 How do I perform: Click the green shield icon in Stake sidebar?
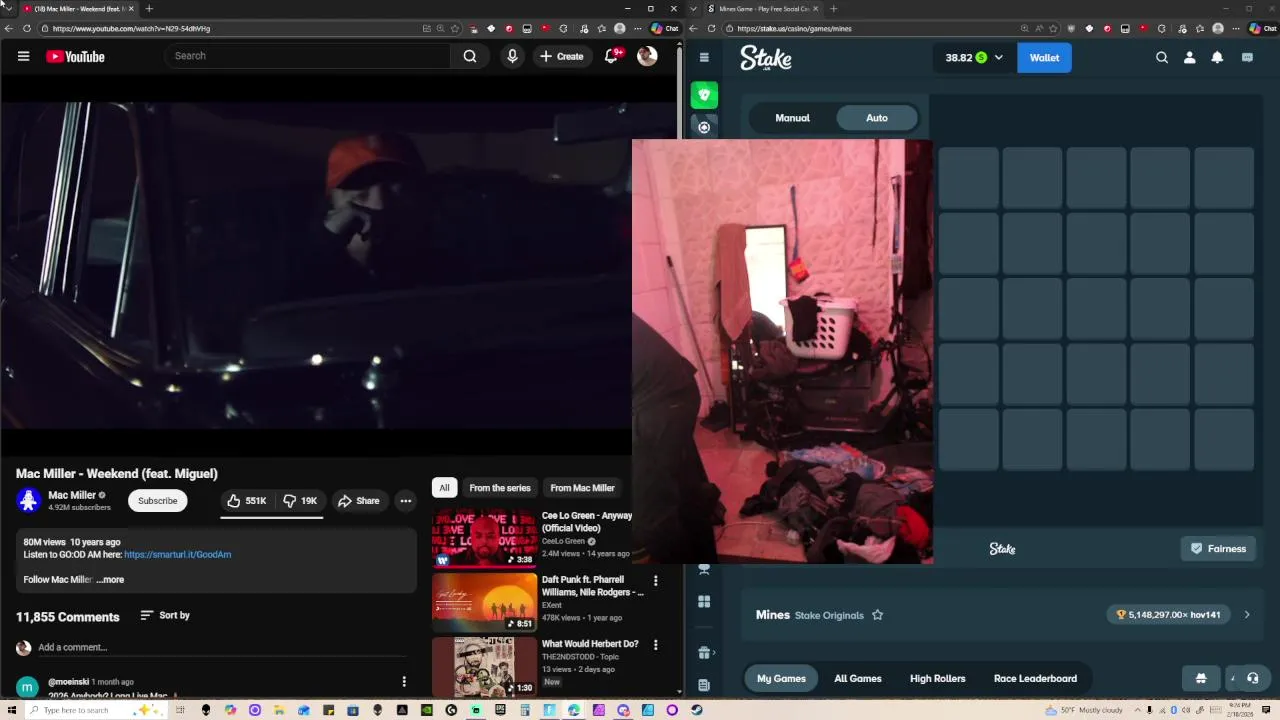pyautogui.click(x=704, y=95)
